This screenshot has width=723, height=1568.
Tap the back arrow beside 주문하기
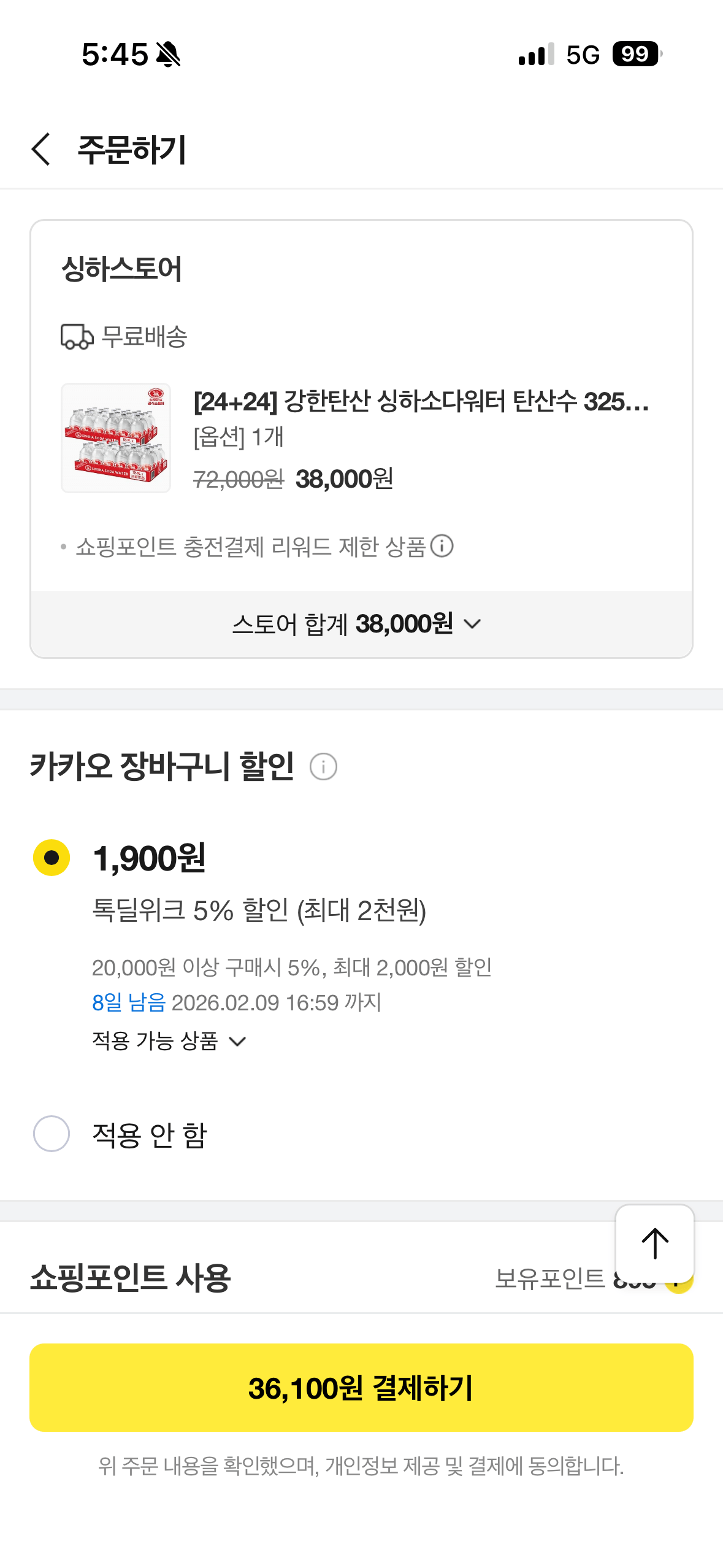[x=41, y=149]
